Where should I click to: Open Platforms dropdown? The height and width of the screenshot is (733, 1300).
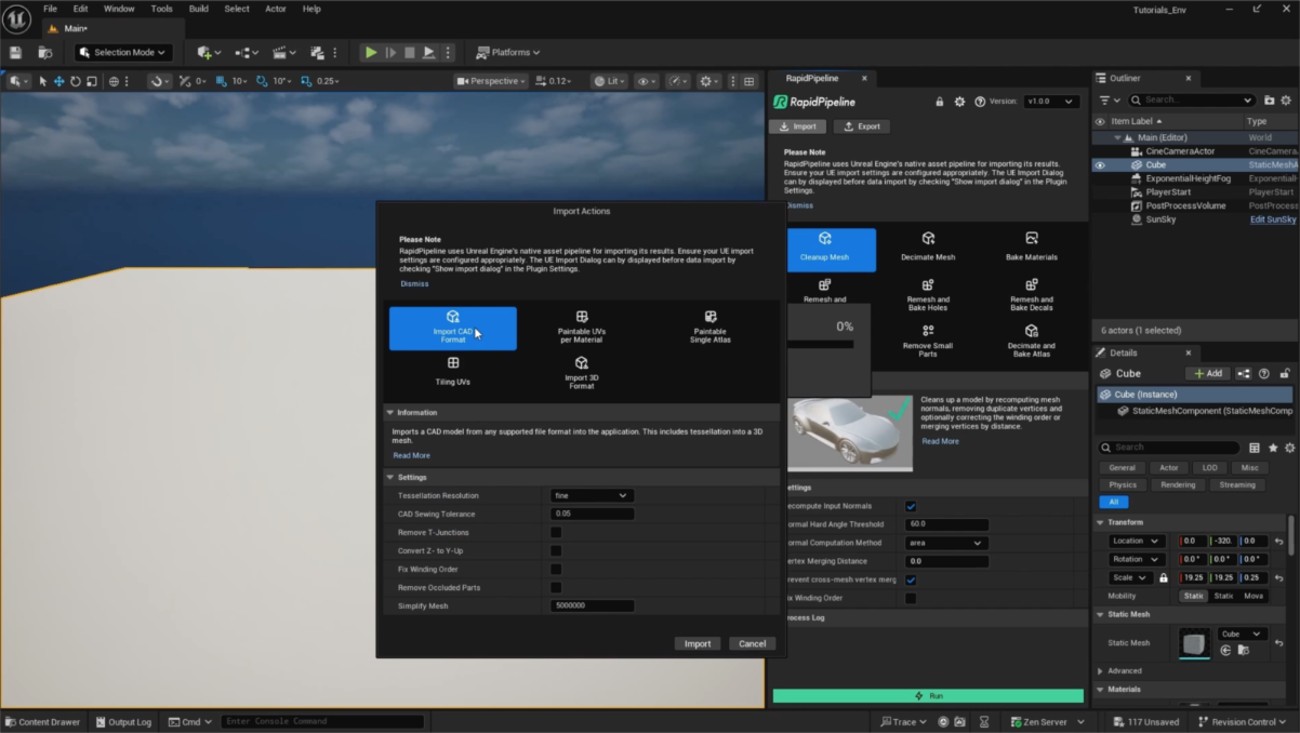[x=508, y=52]
